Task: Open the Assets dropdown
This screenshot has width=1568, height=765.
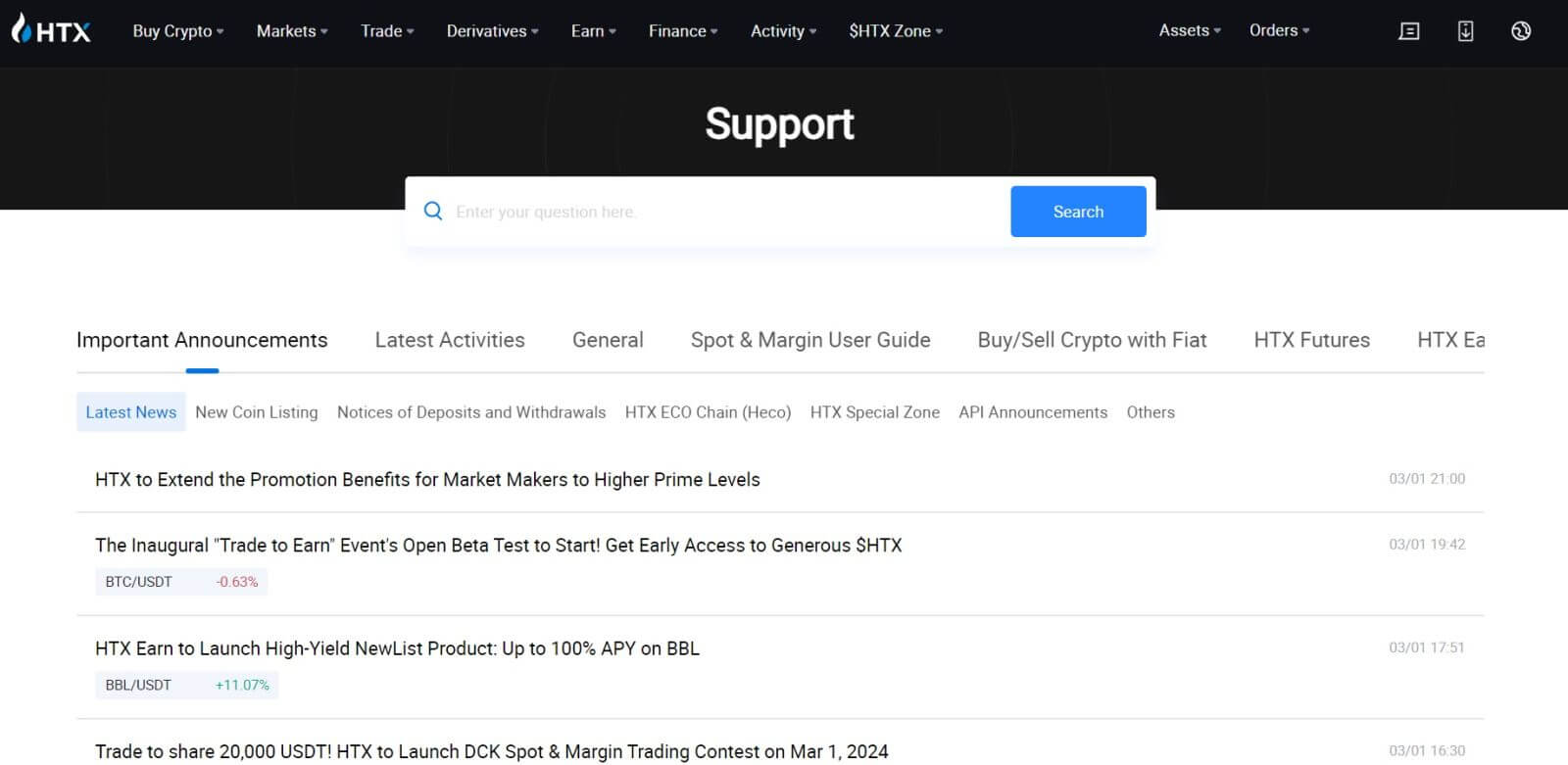Action: (x=1190, y=30)
